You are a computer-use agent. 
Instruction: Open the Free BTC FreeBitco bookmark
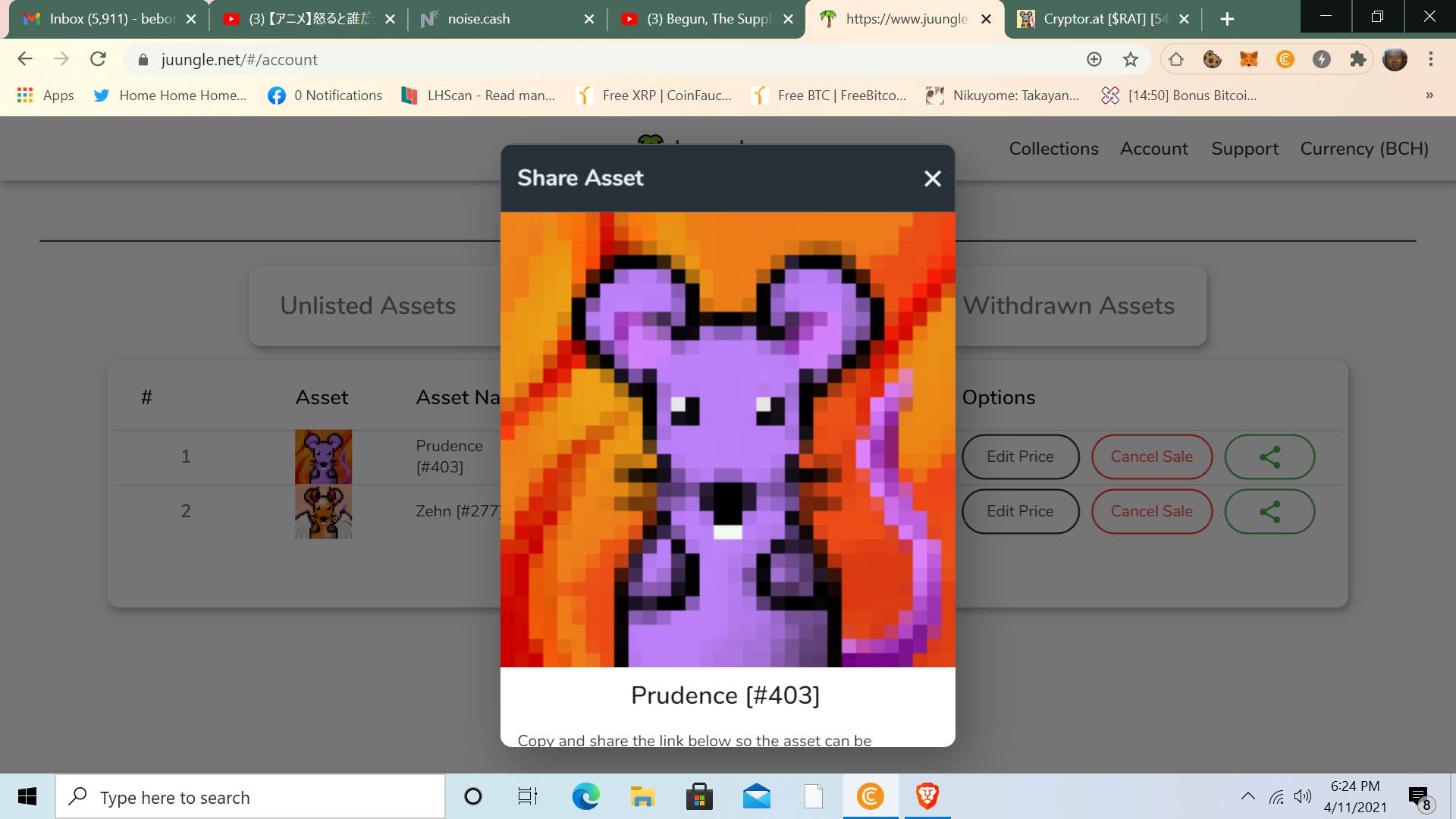(x=829, y=96)
